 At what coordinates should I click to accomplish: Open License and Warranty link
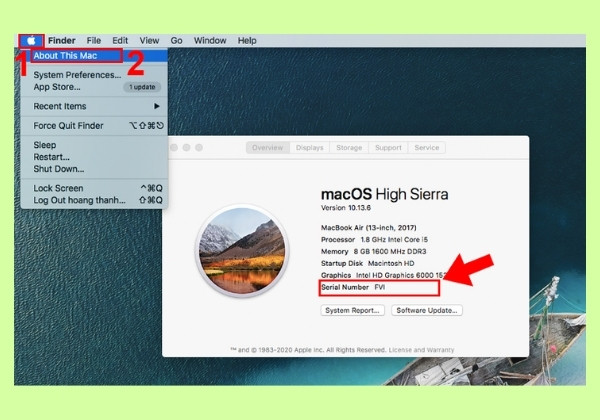coord(421,350)
